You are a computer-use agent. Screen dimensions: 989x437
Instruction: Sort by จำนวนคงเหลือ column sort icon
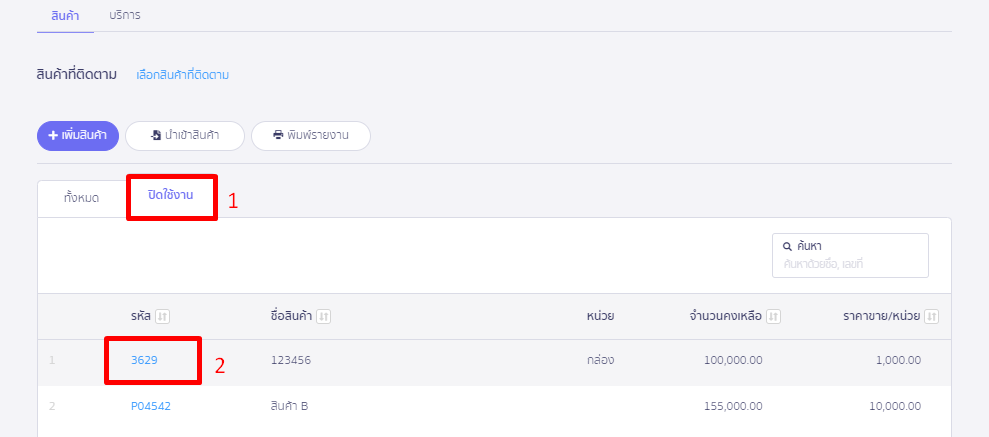point(774,316)
